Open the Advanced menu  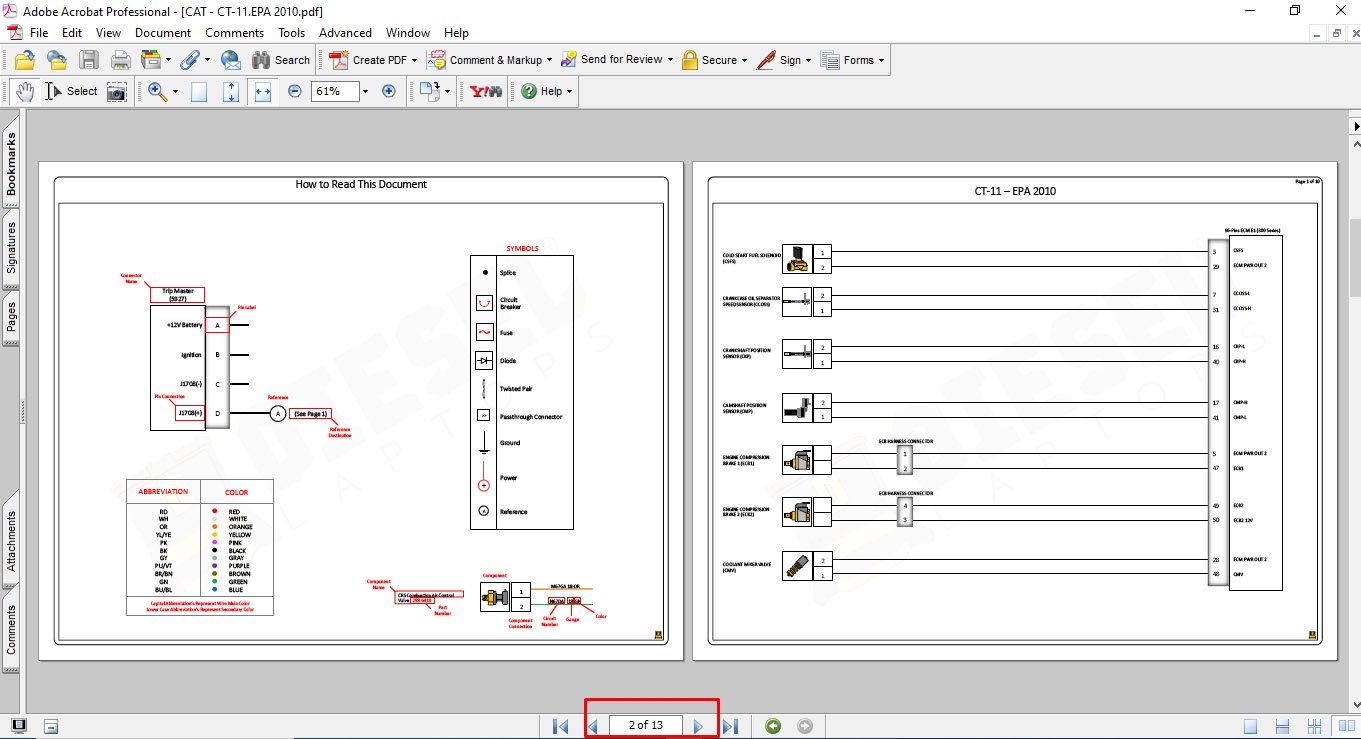[x=345, y=33]
